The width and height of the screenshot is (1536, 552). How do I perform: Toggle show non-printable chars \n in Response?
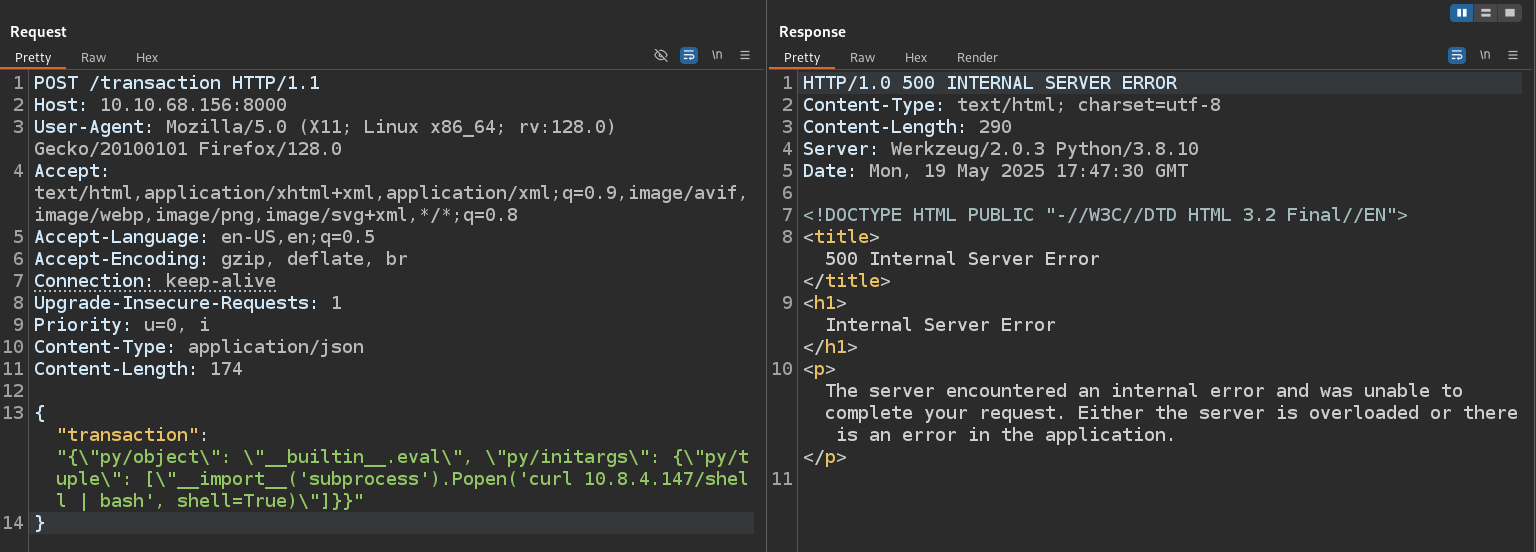[x=1485, y=56]
